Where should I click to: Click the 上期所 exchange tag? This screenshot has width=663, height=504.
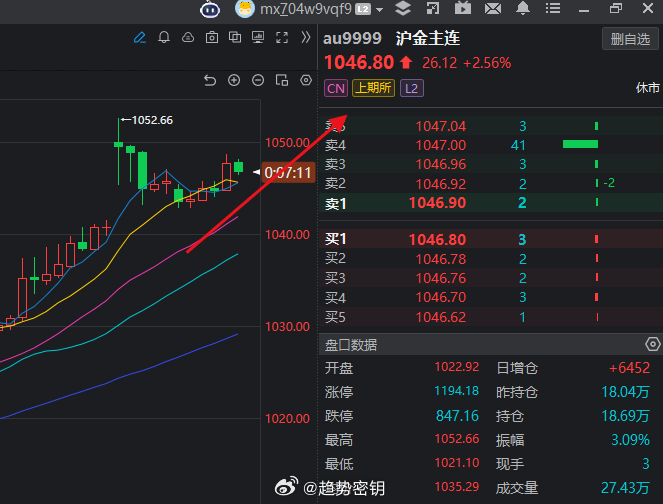[x=373, y=88]
